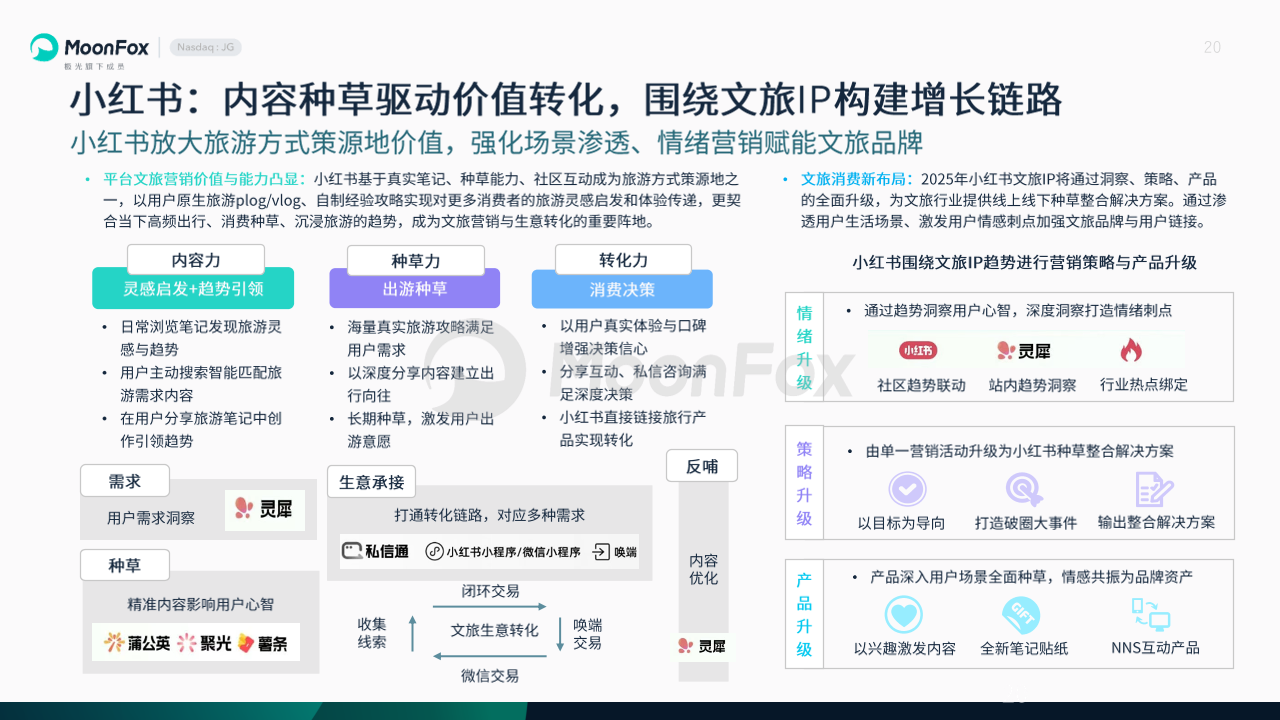This screenshot has width=1280, height=720.
Task: Click the left arrow above 微信交易
Action: (x=489, y=656)
